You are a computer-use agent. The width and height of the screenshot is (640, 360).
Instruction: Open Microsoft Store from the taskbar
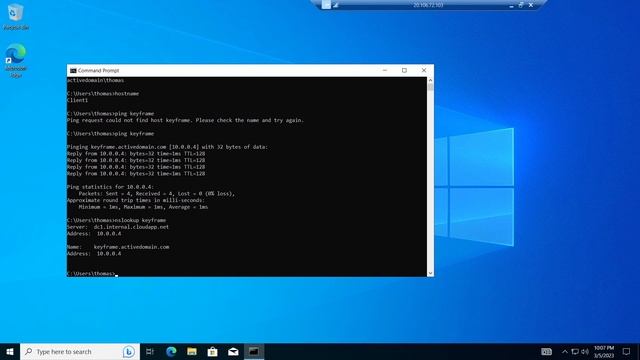click(x=213, y=351)
